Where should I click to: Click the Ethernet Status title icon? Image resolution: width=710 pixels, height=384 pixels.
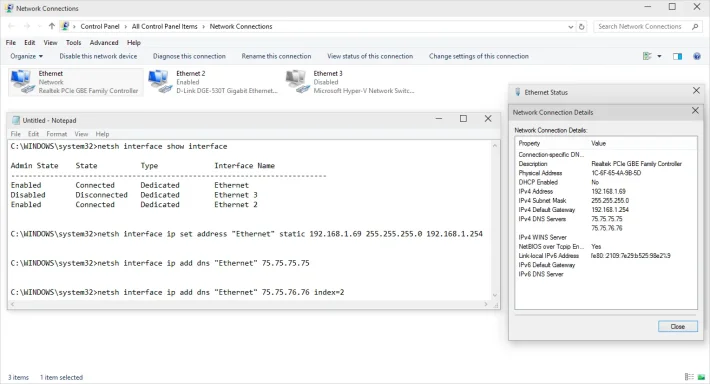click(x=518, y=92)
